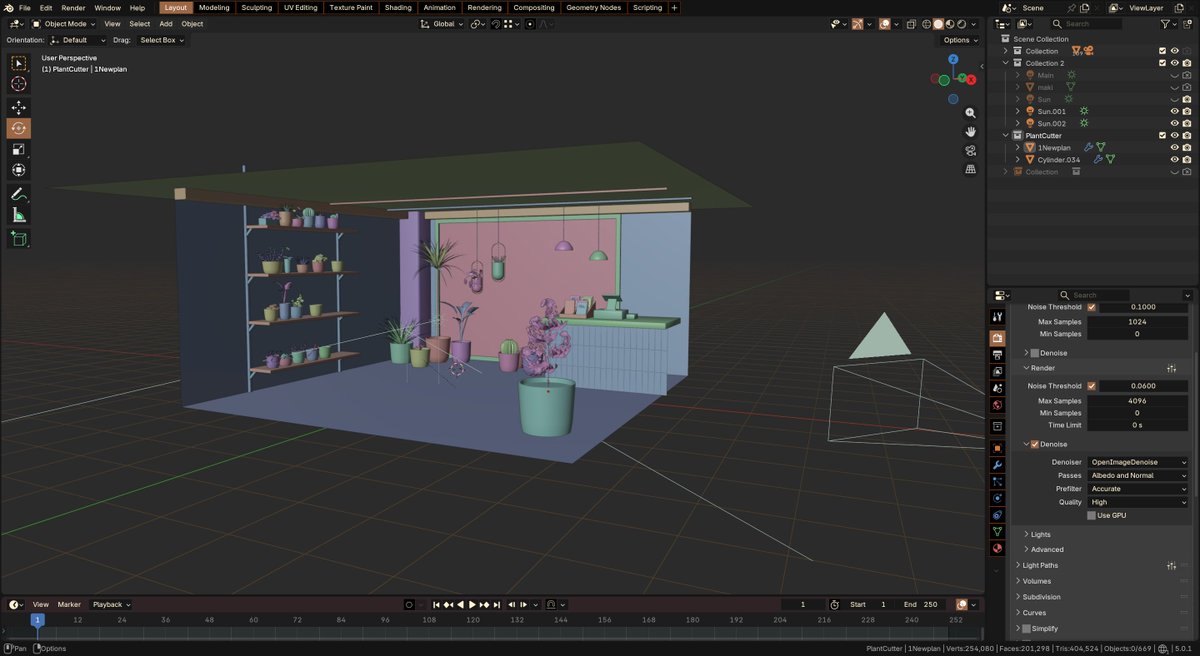
Task: Switch to the Modeling workspace tab
Action: point(214,7)
